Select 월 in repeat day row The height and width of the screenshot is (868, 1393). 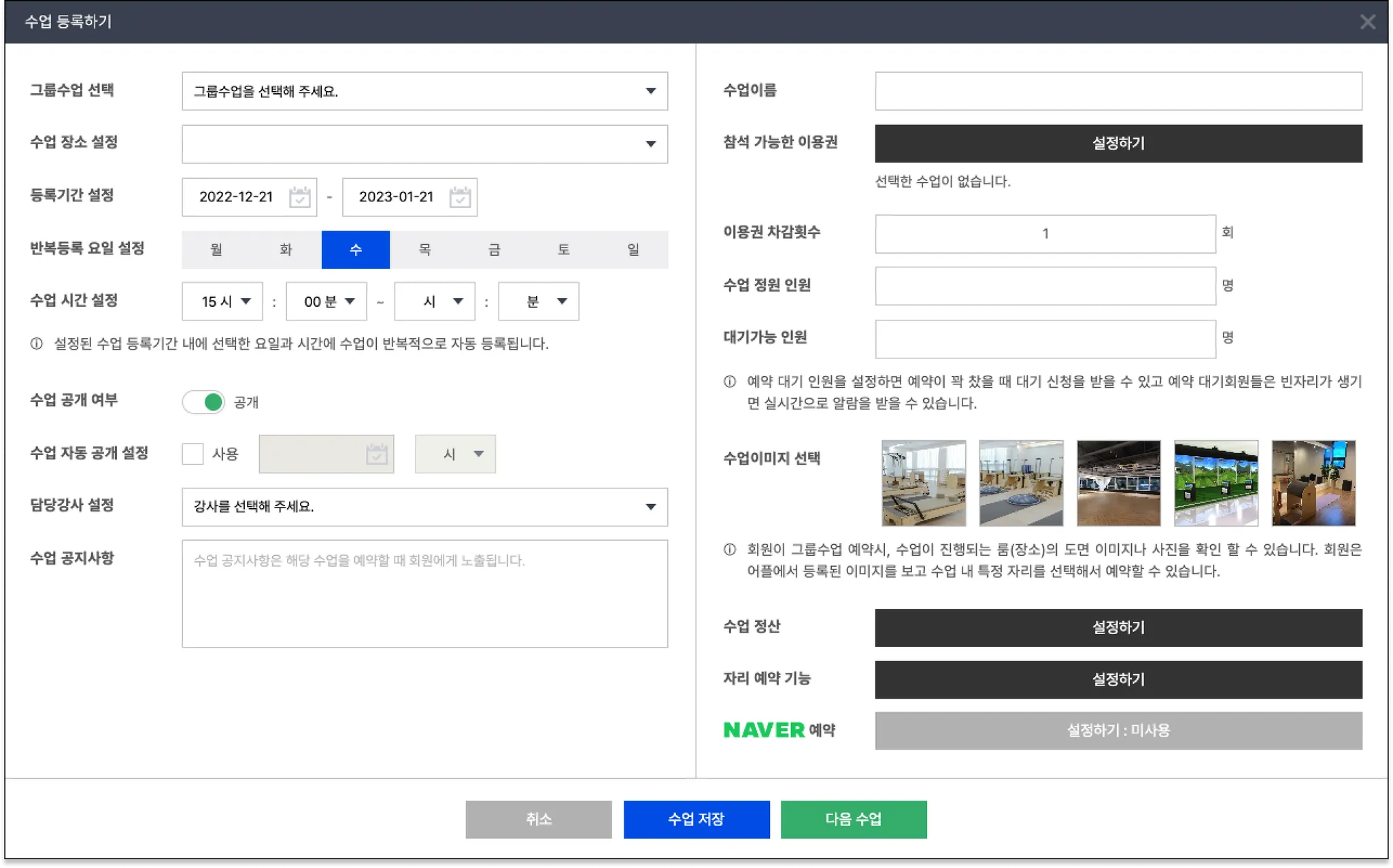(x=216, y=250)
